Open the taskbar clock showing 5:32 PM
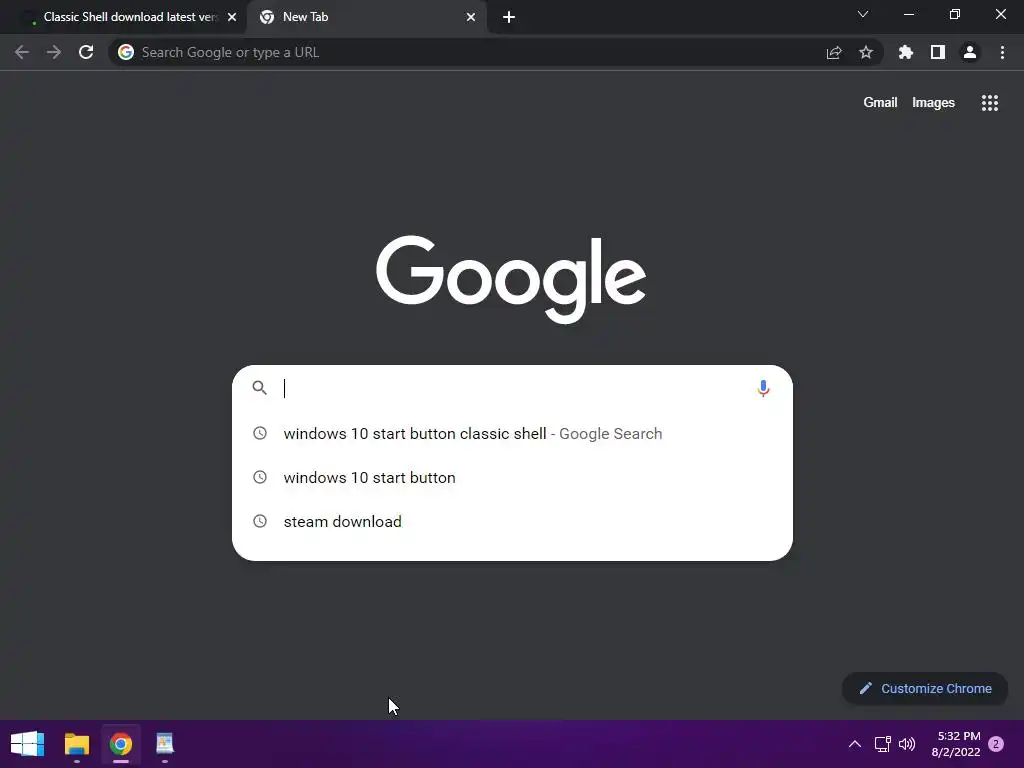The height and width of the screenshot is (768, 1024). coord(955,744)
